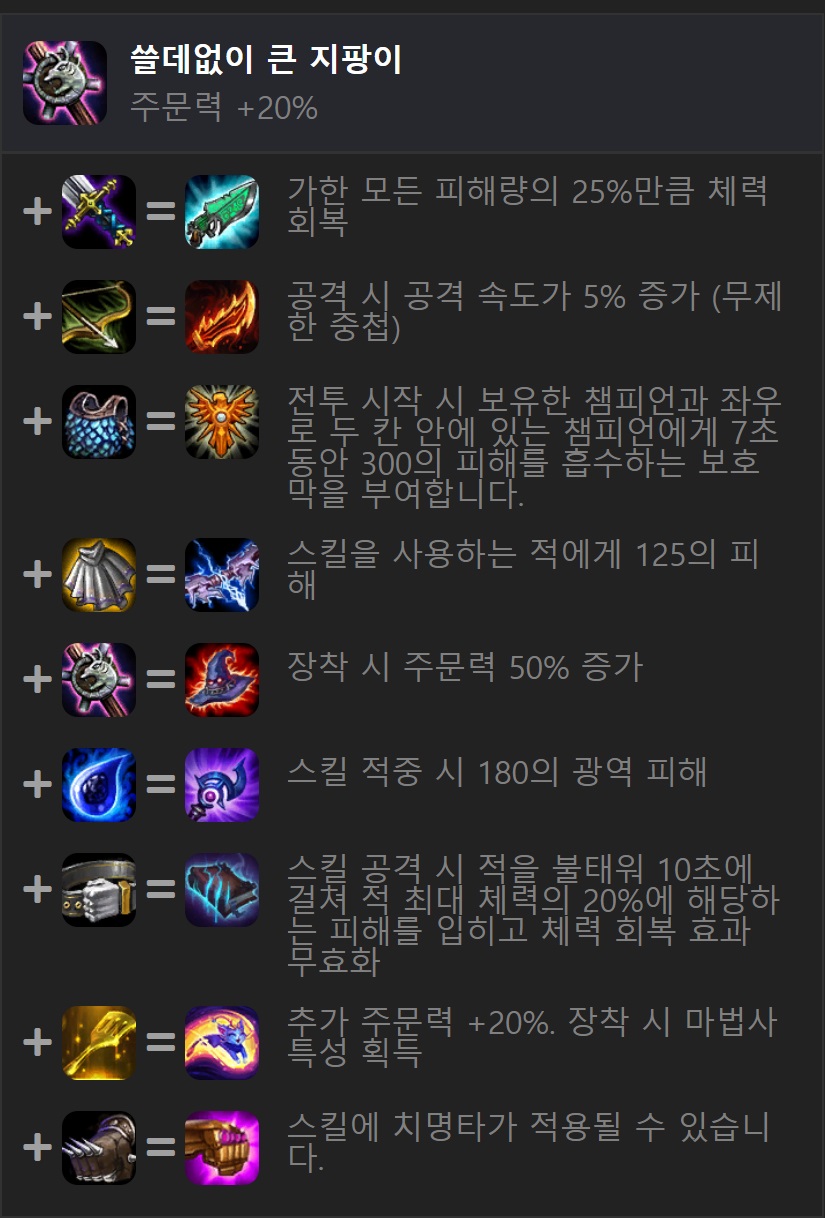
Task: Click the Jeweled Gauntlet result icon
Action: [x=222, y=1148]
